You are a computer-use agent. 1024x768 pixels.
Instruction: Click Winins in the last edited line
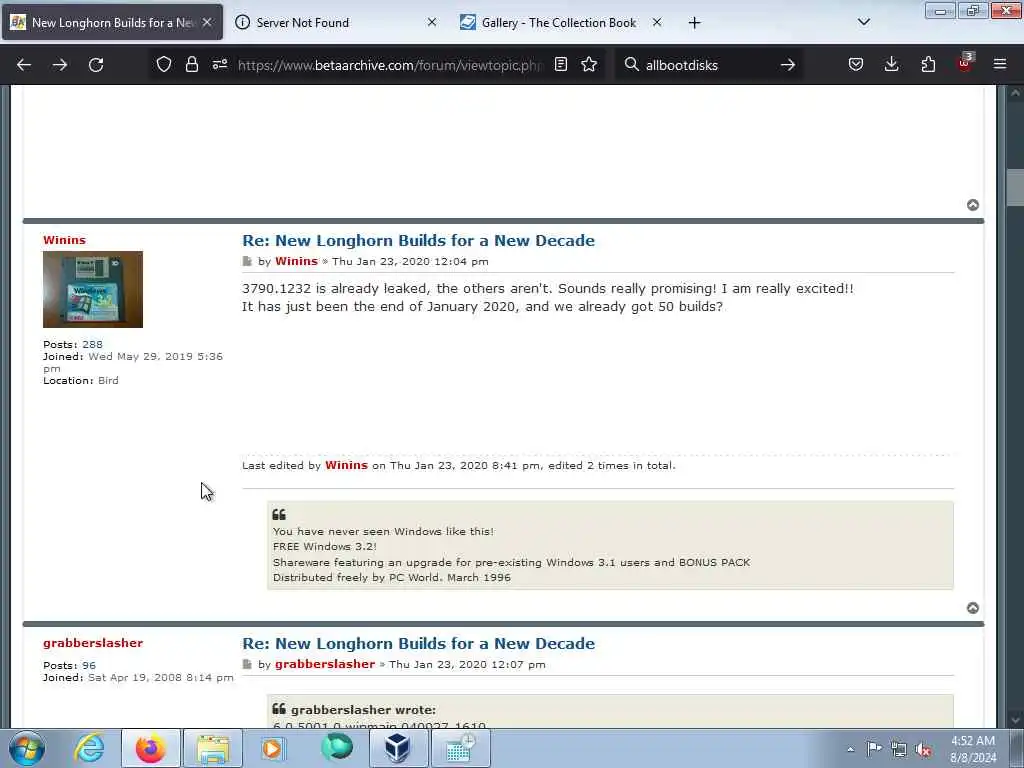(x=346, y=465)
